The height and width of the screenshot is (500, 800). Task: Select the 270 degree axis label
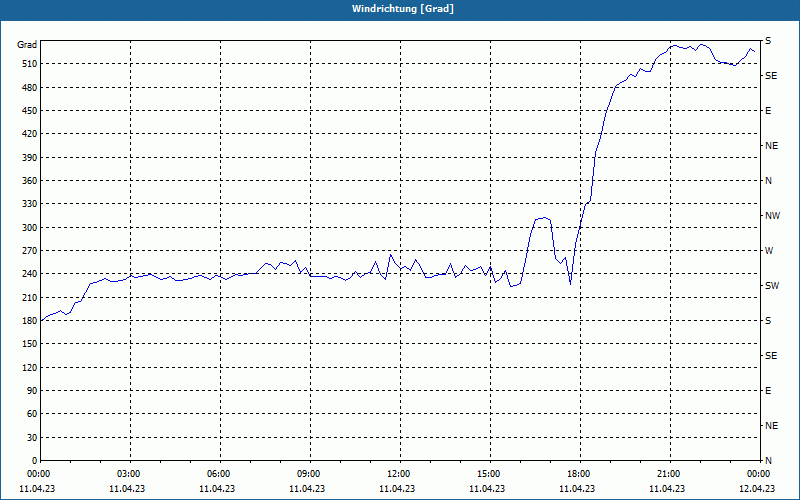point(29,251)
